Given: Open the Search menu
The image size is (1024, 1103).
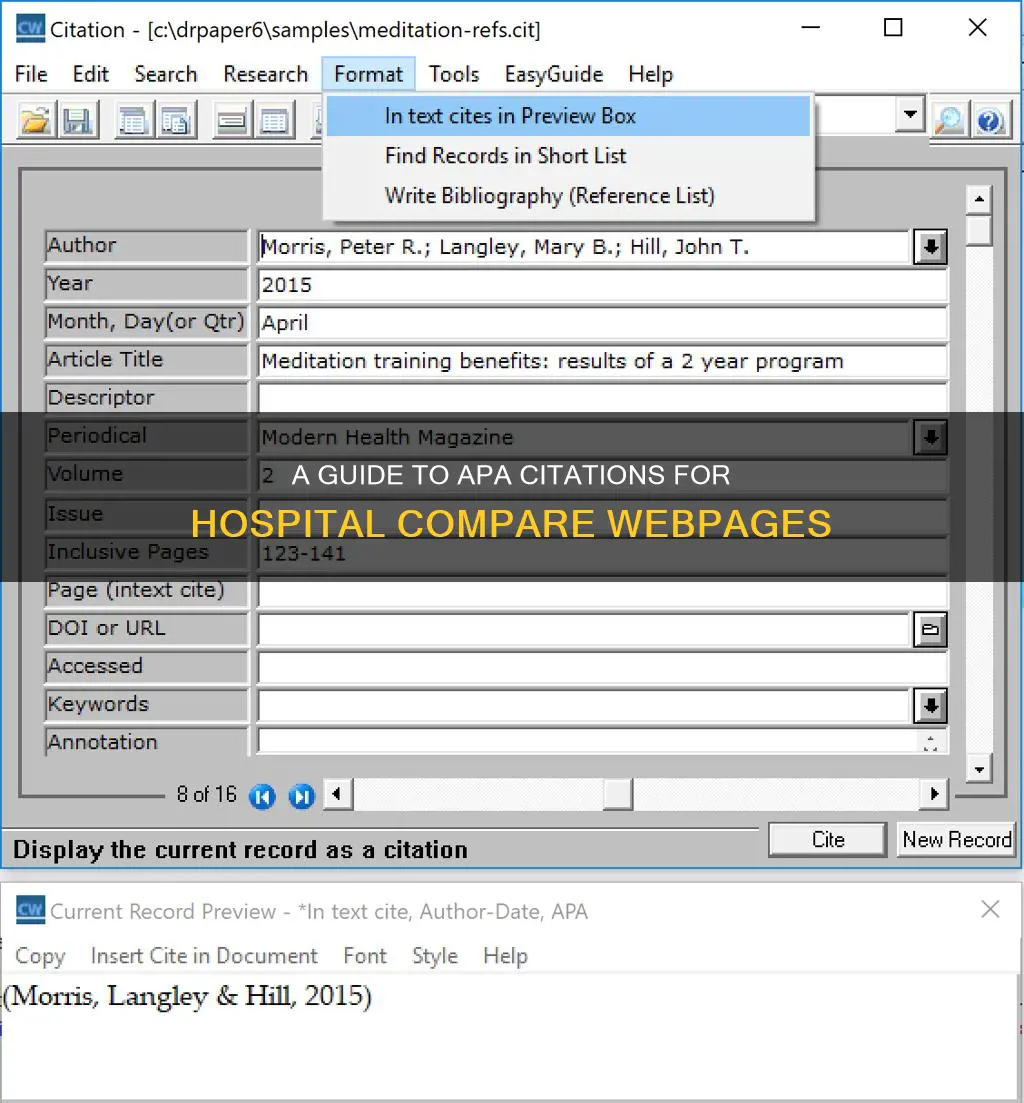Looking at the screenshot, I should coord(166,74).
